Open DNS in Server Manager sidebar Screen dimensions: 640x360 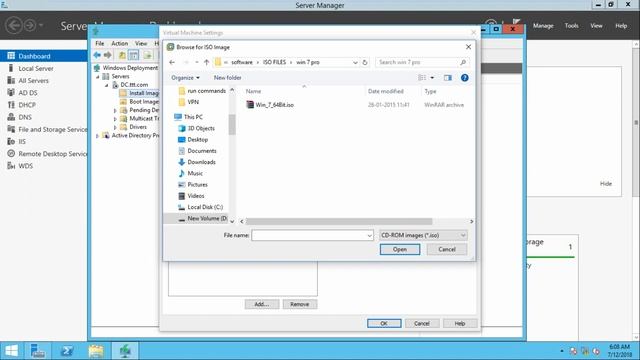click(x=25, y=118)
